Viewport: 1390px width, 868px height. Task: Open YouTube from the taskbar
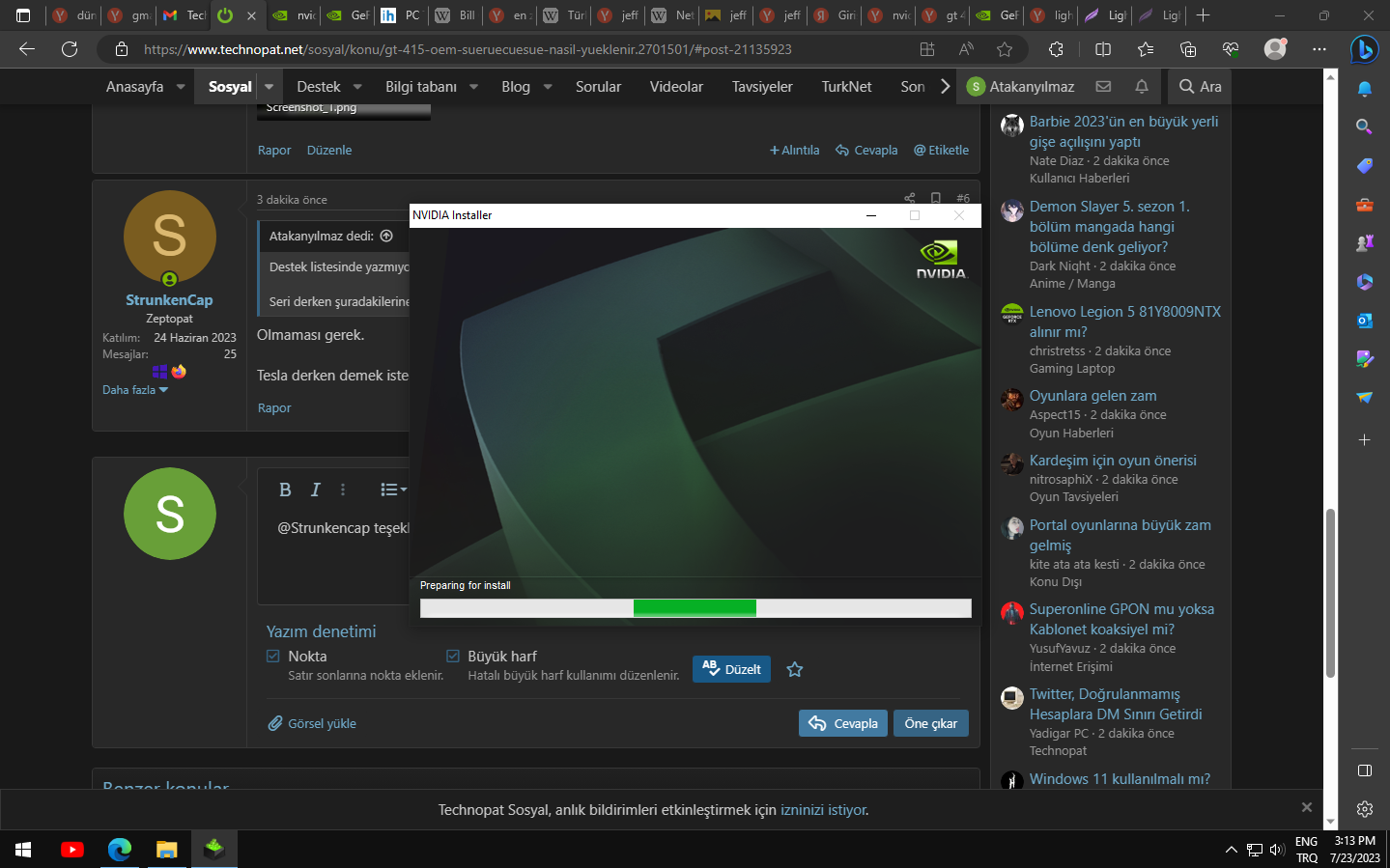(71, 849)
